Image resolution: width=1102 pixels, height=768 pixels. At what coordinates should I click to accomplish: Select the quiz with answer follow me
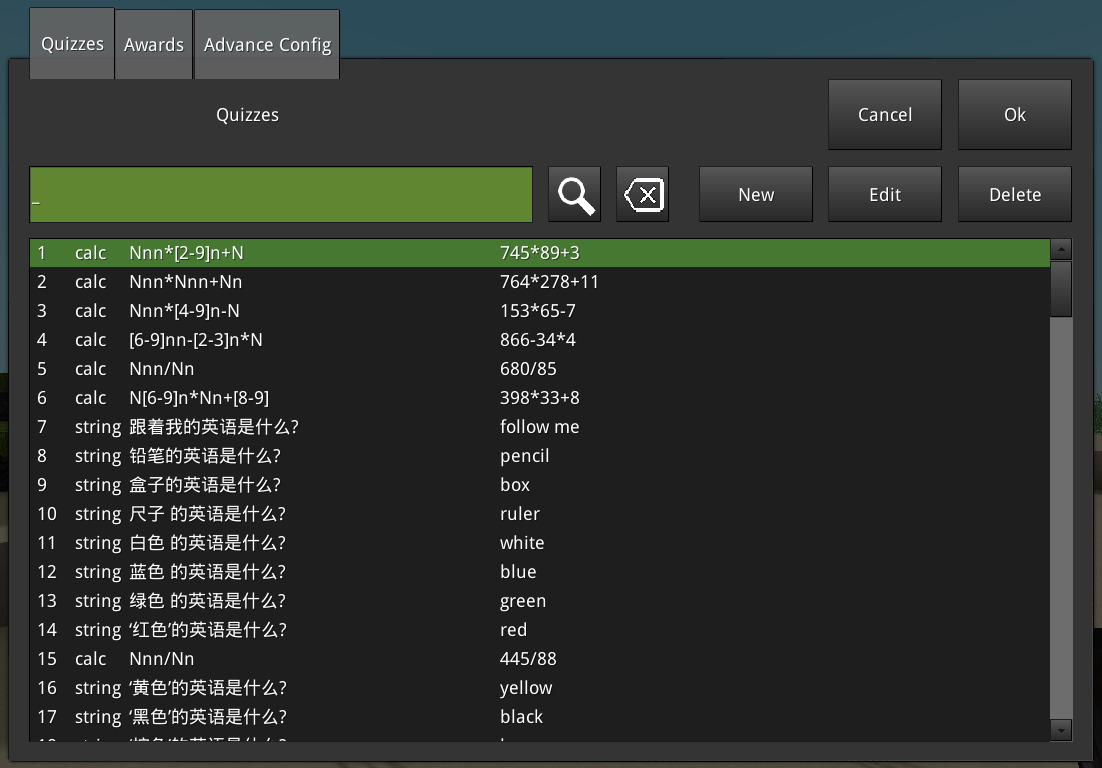tap(540, 427)
